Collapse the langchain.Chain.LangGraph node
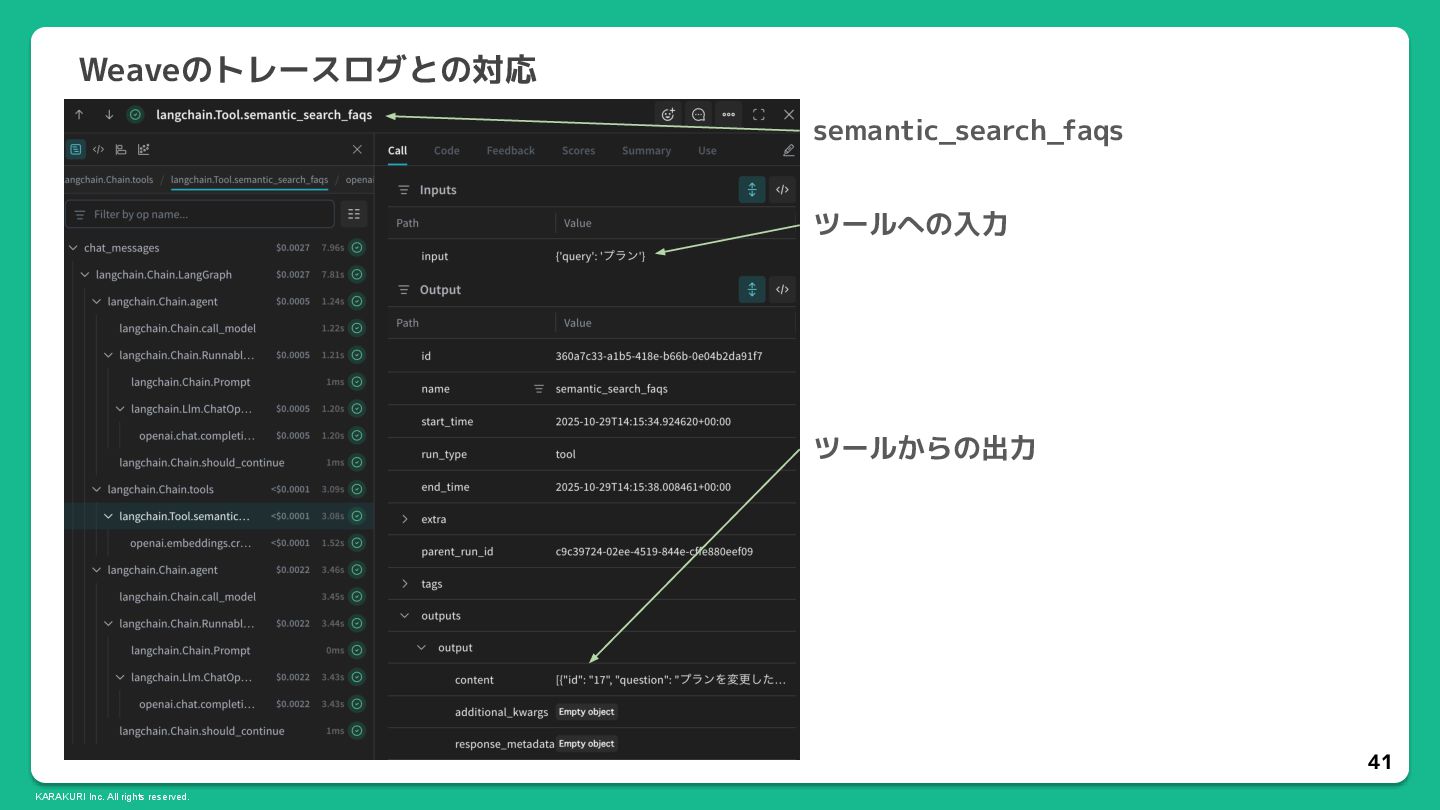Image resolution: width=1440 pixels, height=810 pixels. [85, 275]
